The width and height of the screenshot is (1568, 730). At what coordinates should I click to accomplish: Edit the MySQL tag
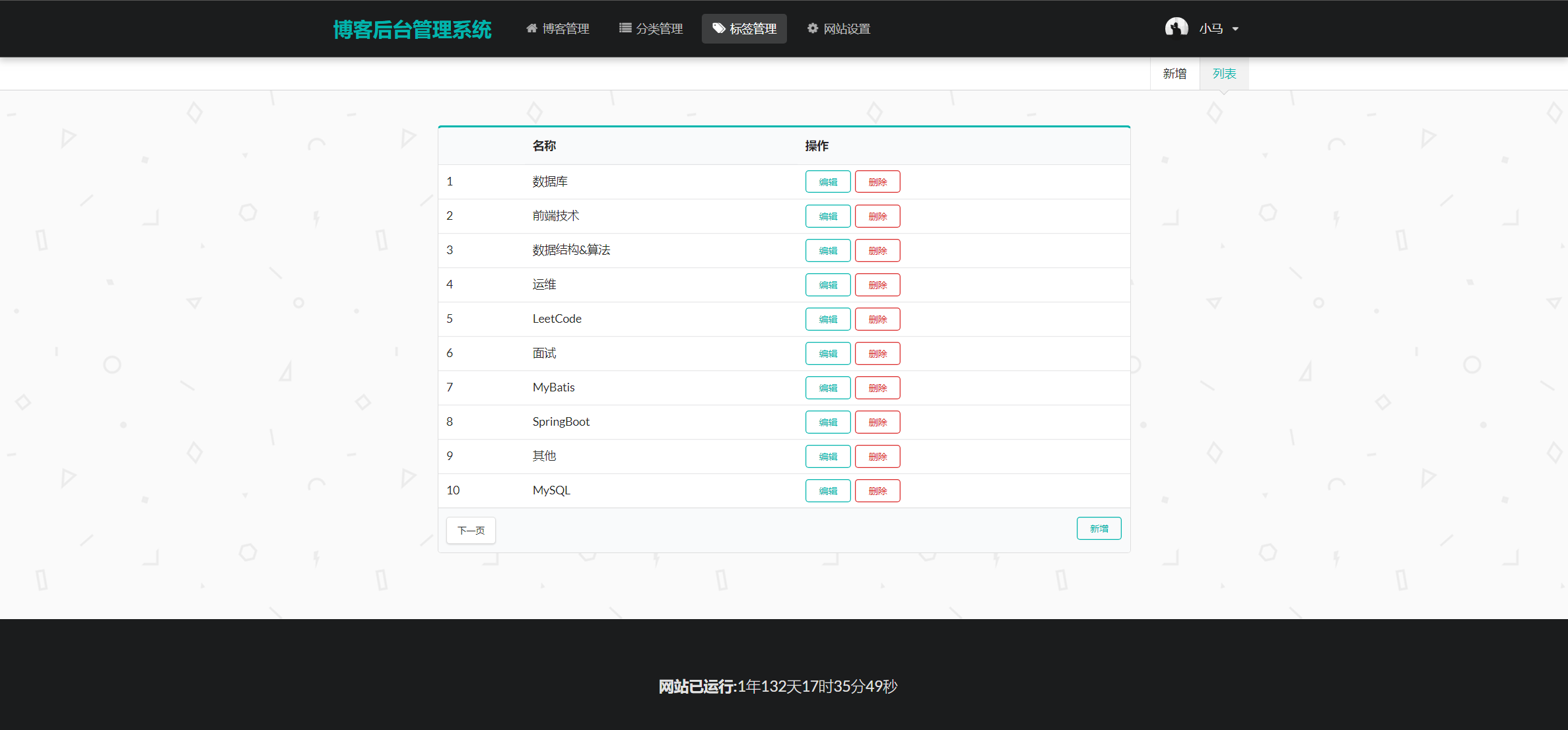828,490
